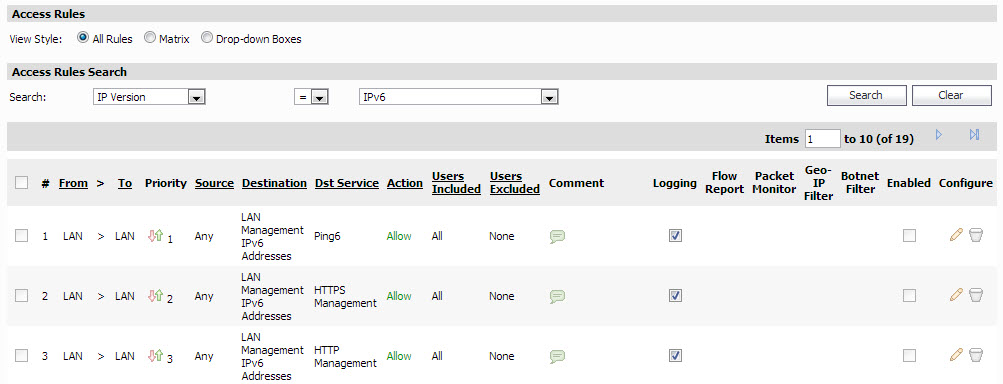Sort by the Dst Service column
Screen dimensions: 1003x384
(347, 183)
